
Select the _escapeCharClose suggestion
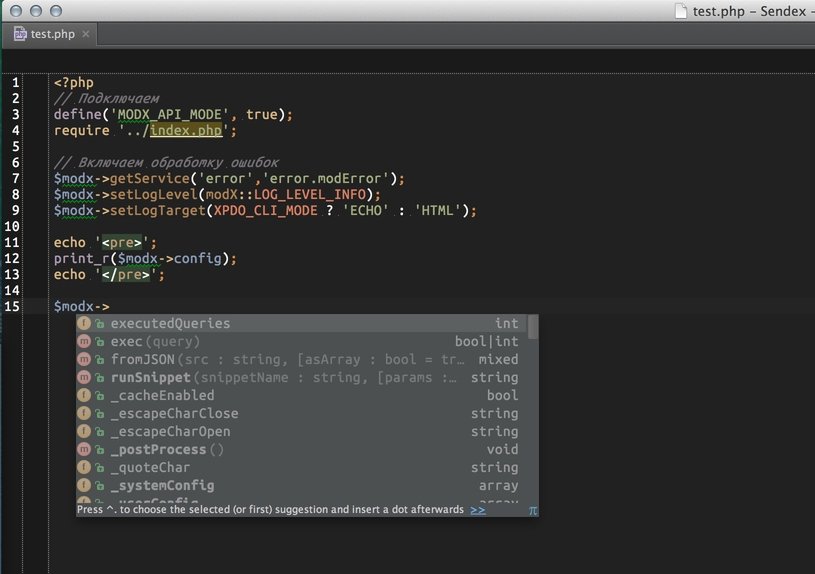174,414
